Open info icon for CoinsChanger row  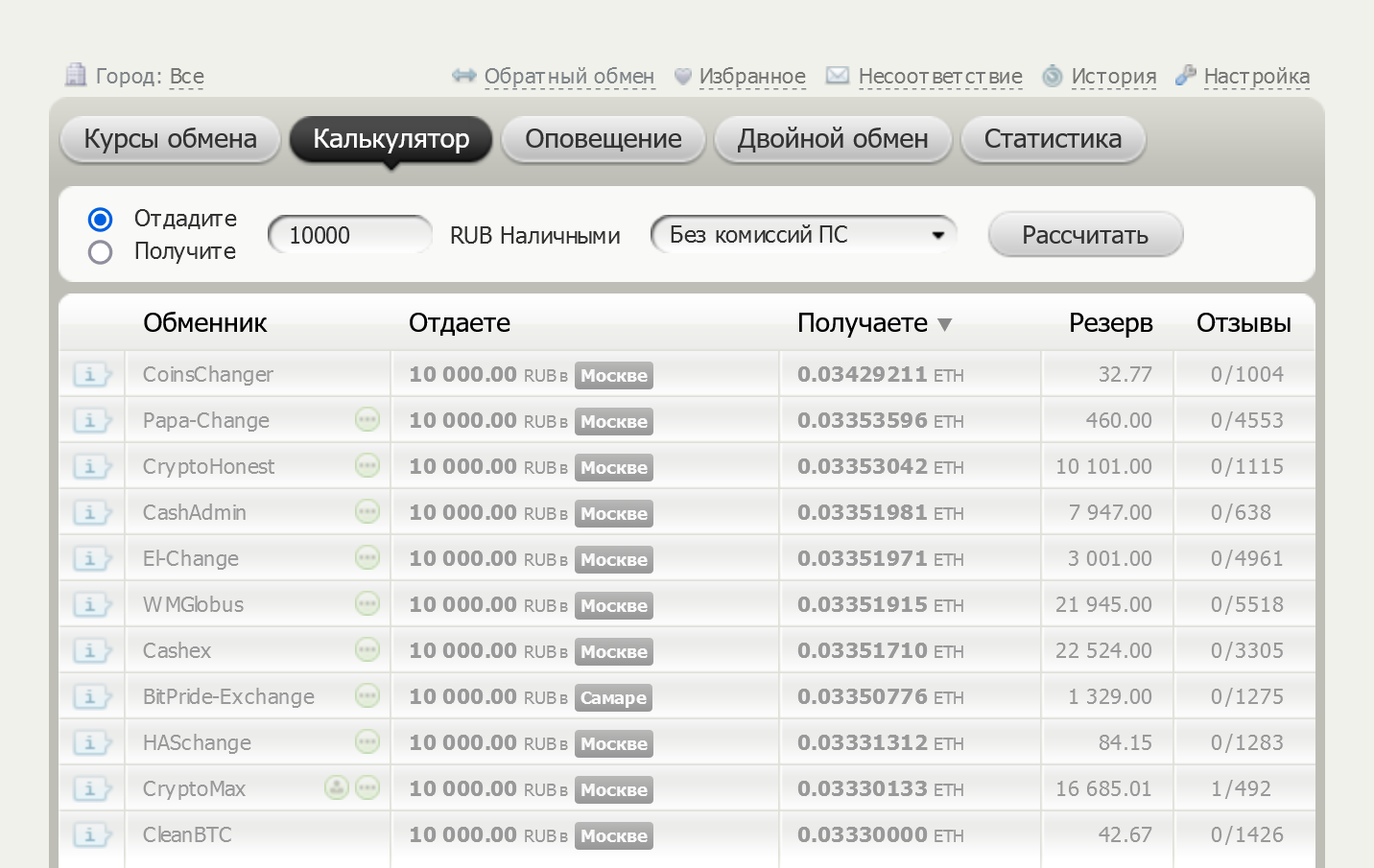(x=93, y=374)
